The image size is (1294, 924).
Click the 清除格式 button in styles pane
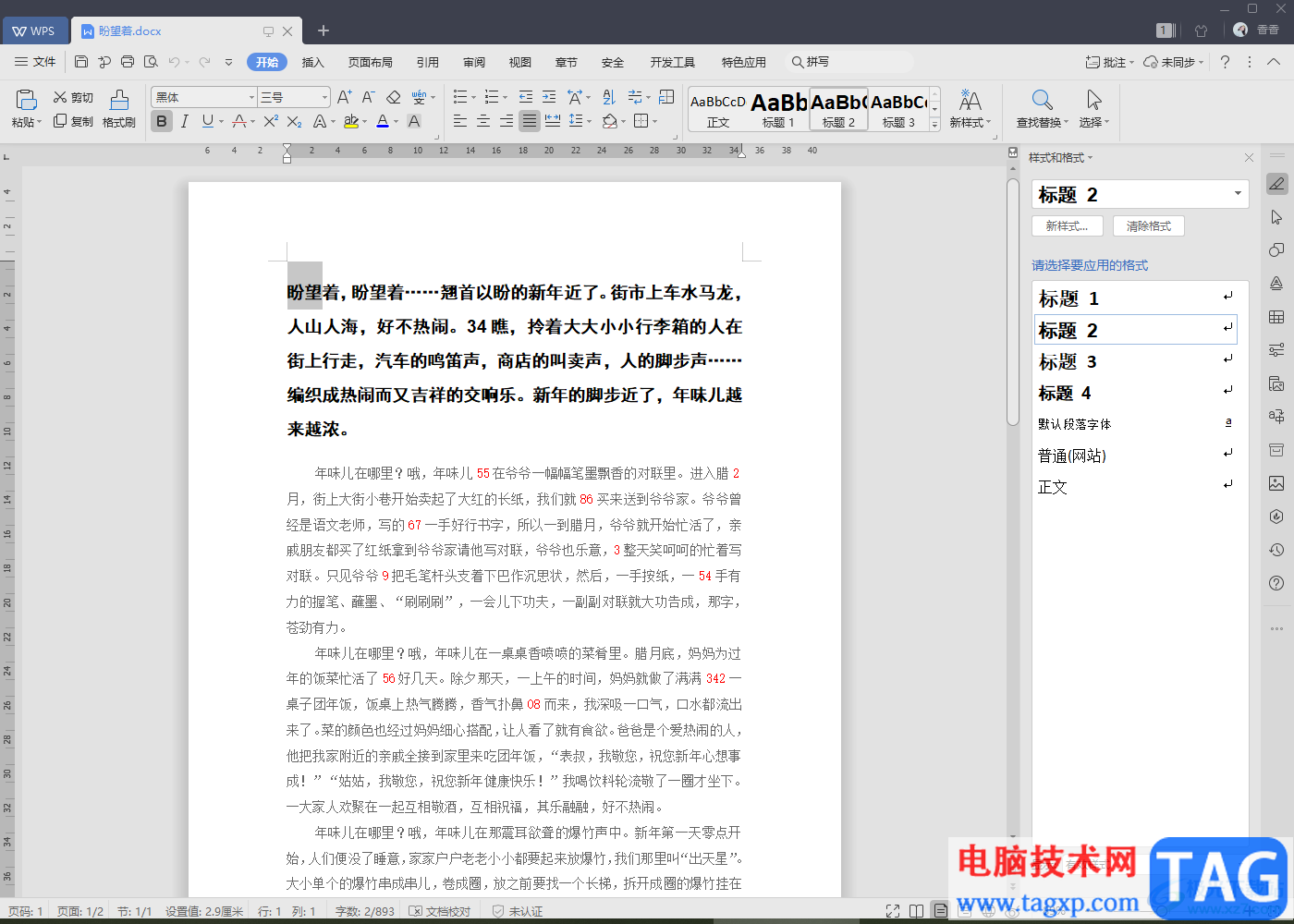click(x=1148, y=226)
